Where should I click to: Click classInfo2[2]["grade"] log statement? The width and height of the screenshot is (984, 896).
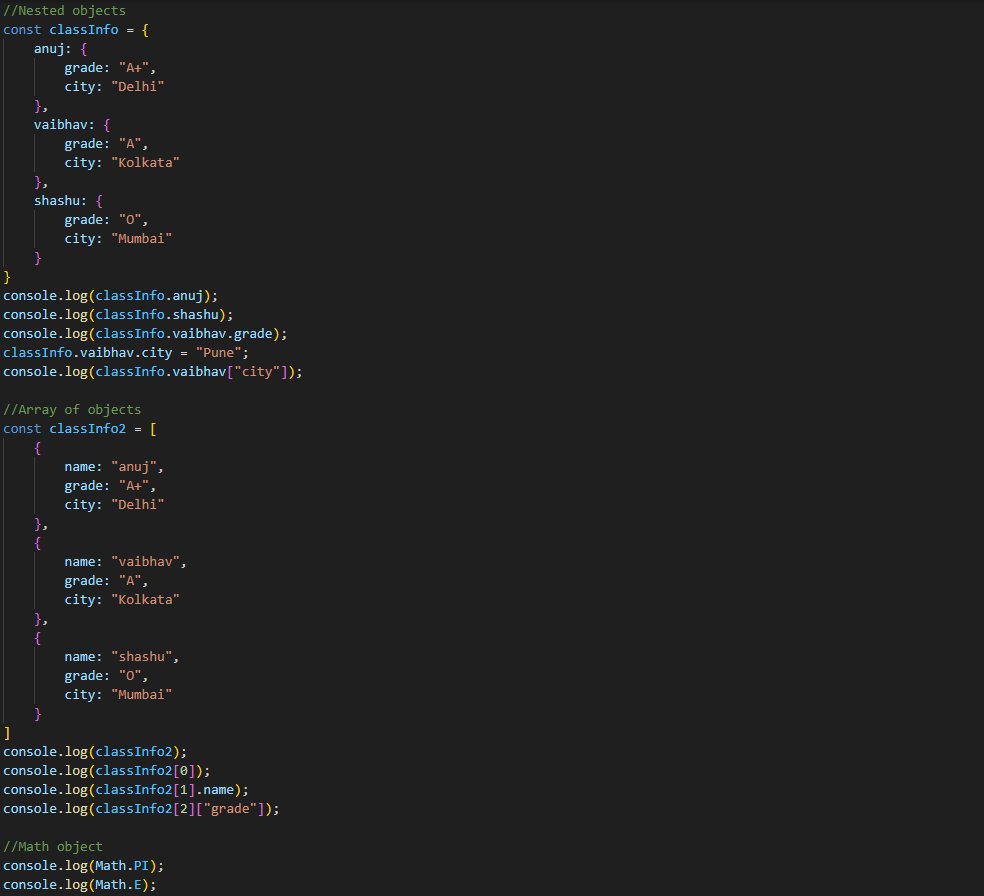tap(140, 808)
